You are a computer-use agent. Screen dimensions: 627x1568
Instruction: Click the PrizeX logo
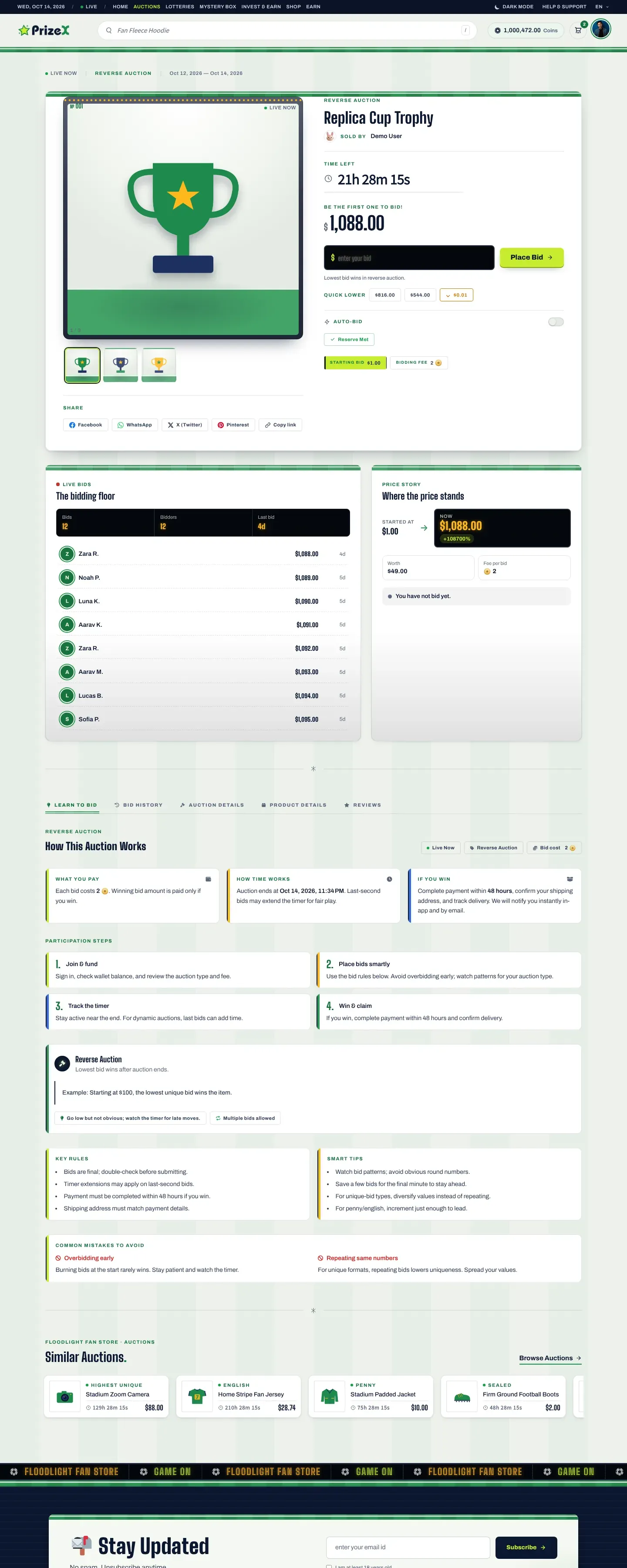(x=44, y=30)
